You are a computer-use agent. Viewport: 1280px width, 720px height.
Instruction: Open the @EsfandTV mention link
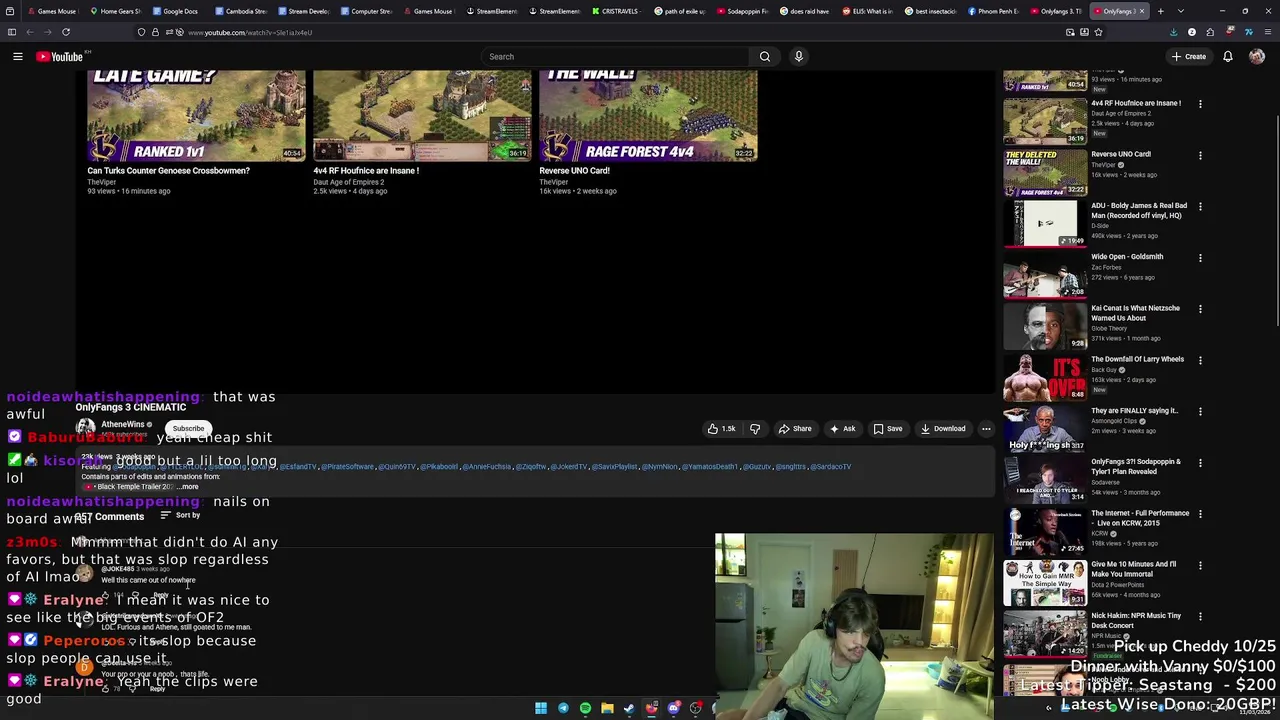coord(298,467)
